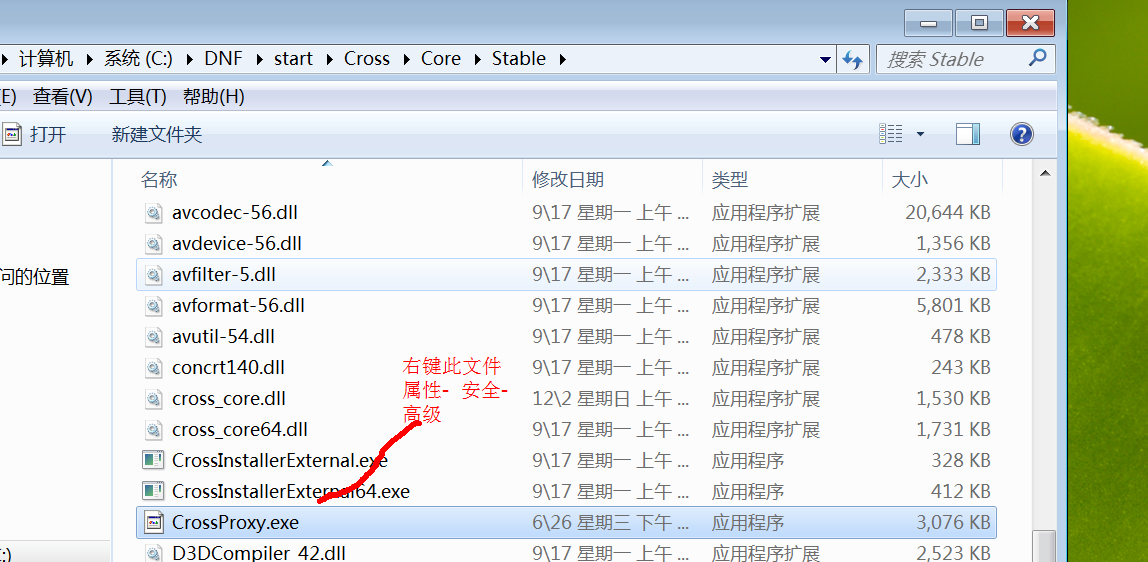The width and height of the screenshot is (1148, 562).
Task: Select the file name avfilter-5.dll
Action: coord(223,275)
